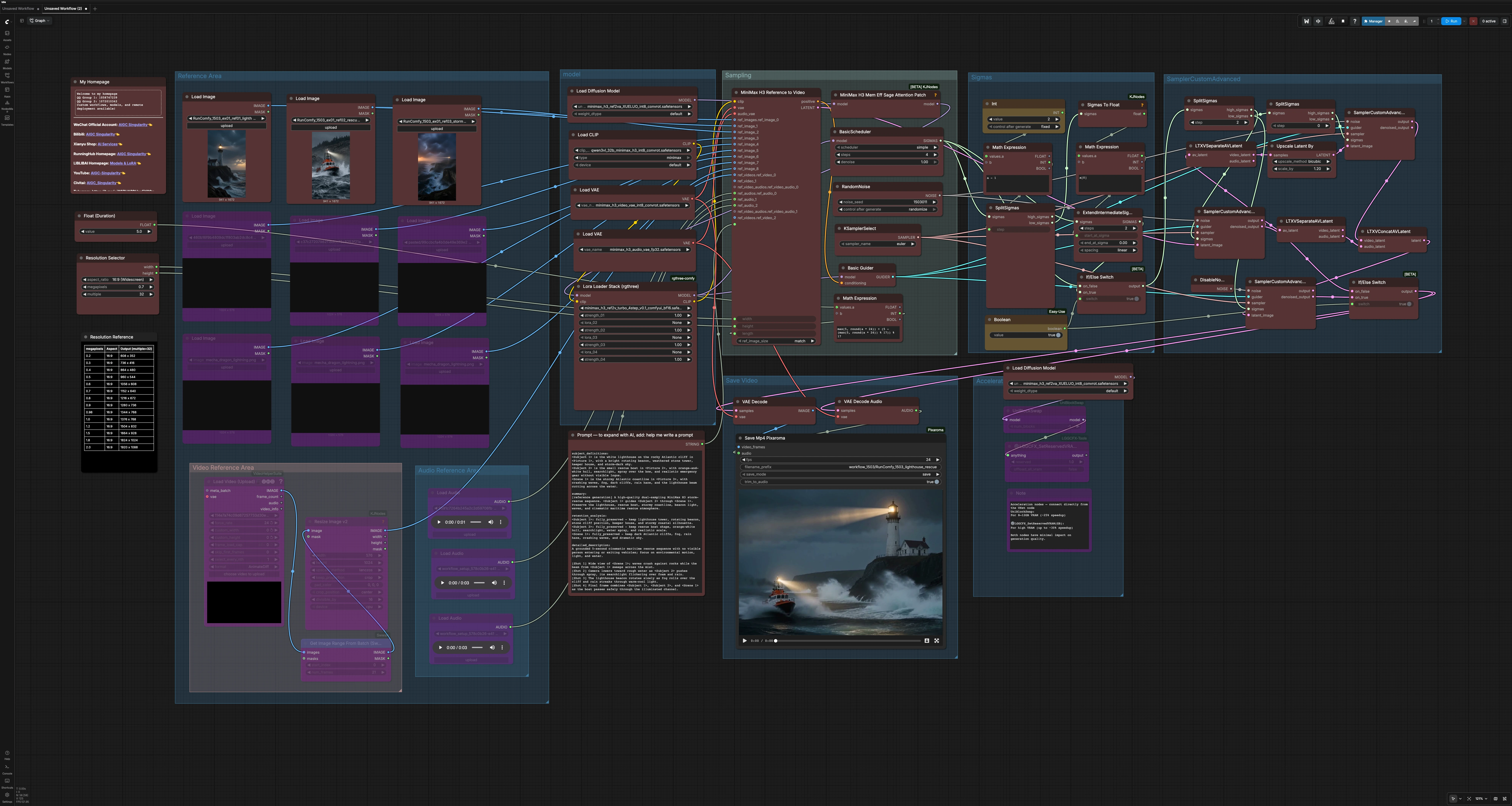
Task: Click the question mark toolbar button
Action: 1355,21
